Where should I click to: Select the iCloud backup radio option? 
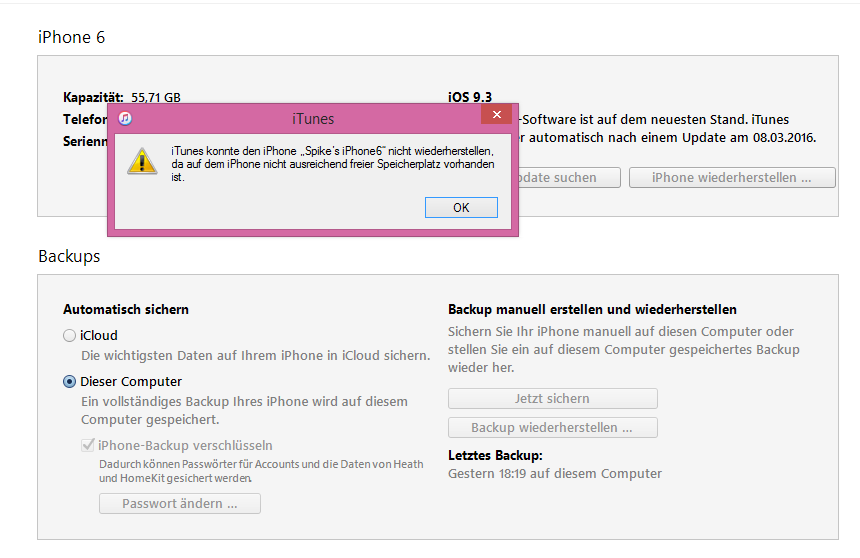point(69,336)
